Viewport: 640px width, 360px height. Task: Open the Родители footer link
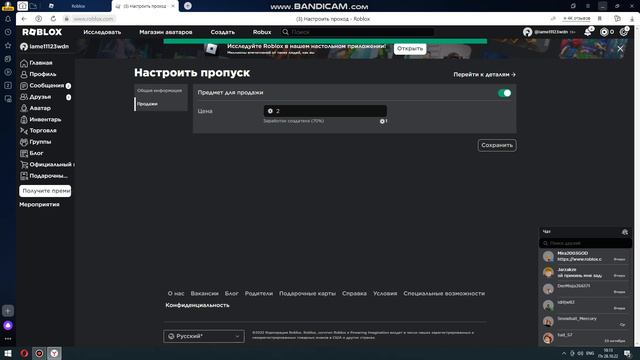click(258, 293)
